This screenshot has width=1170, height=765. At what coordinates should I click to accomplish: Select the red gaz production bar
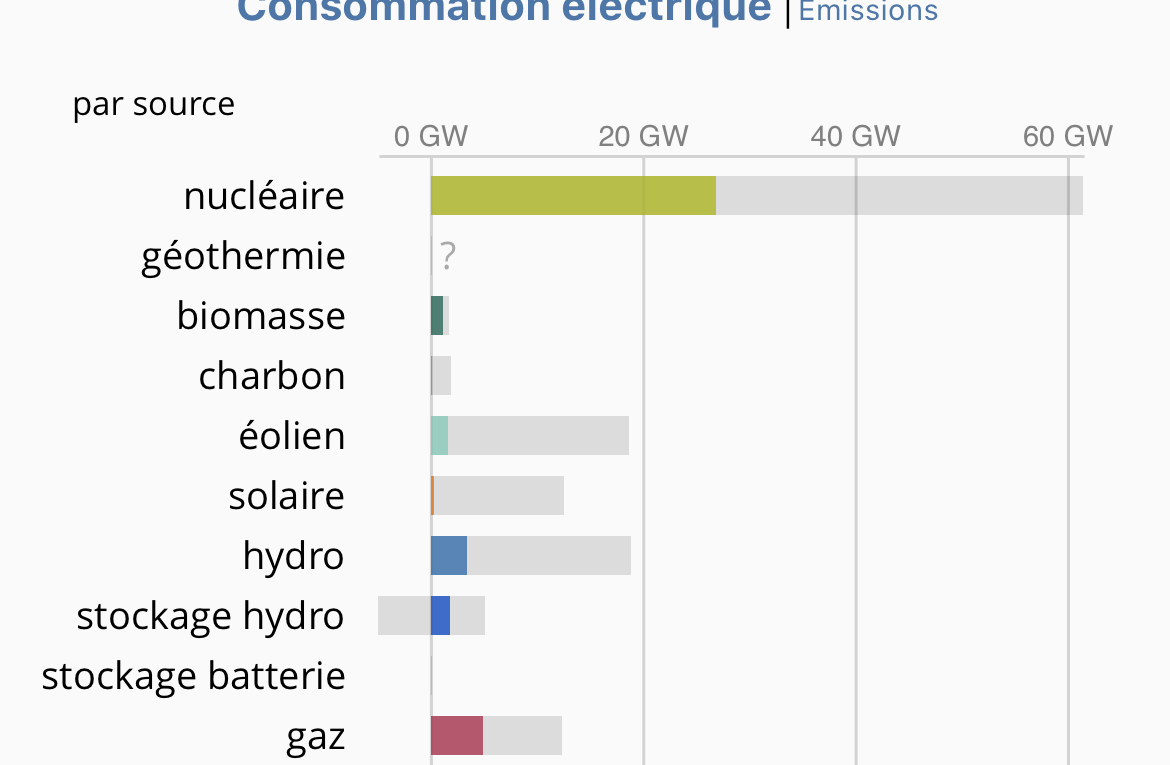[457, 735]
